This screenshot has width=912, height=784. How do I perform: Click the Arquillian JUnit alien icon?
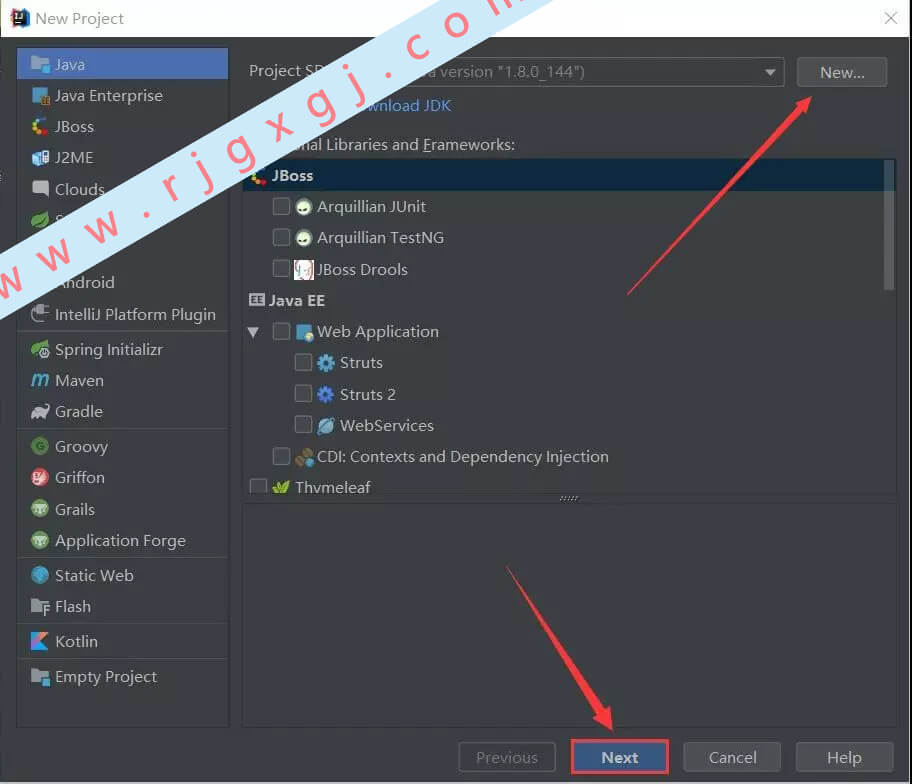pos(303,207)
